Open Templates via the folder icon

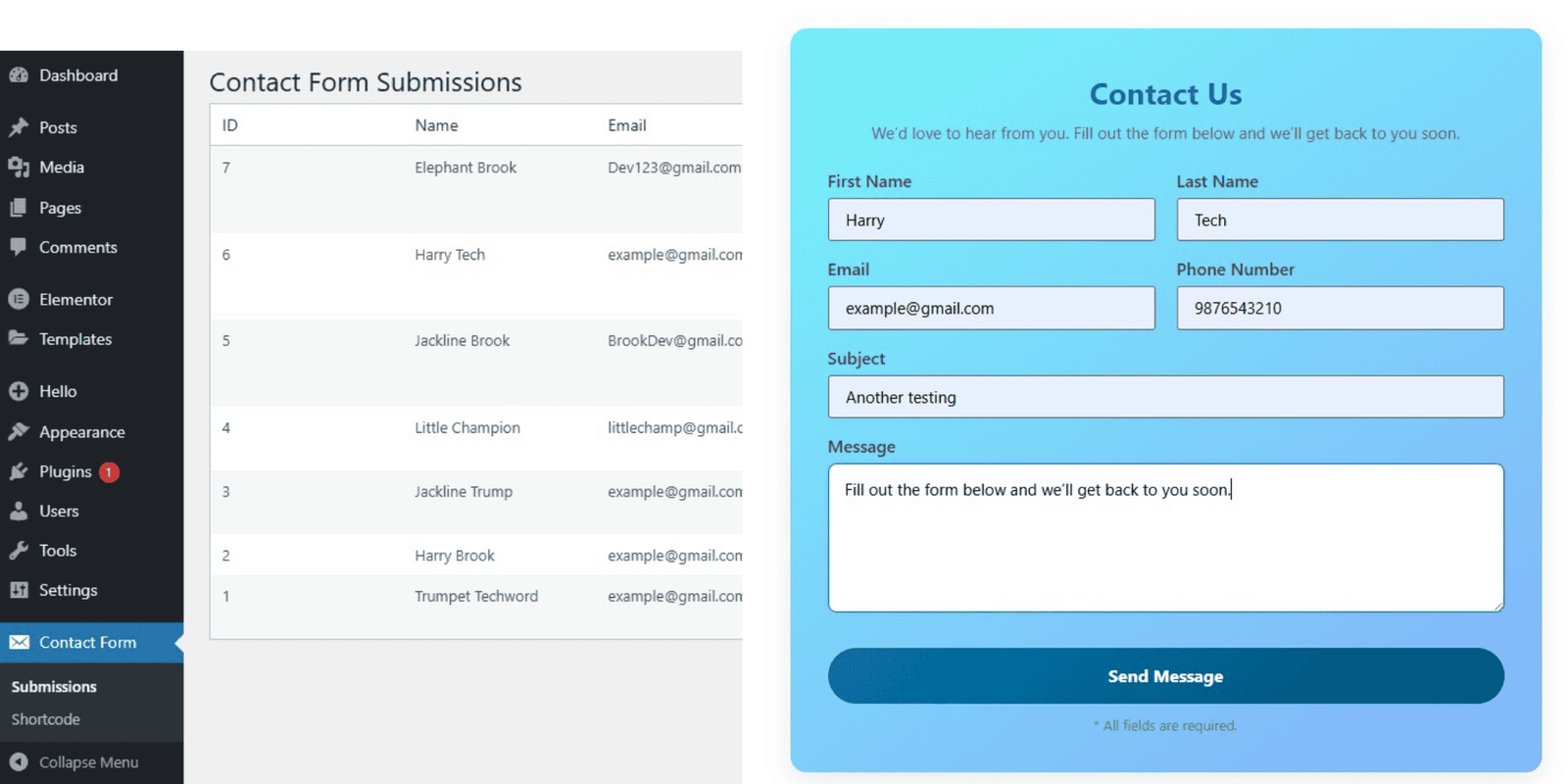pyautogui.click(x=20, y=339)
